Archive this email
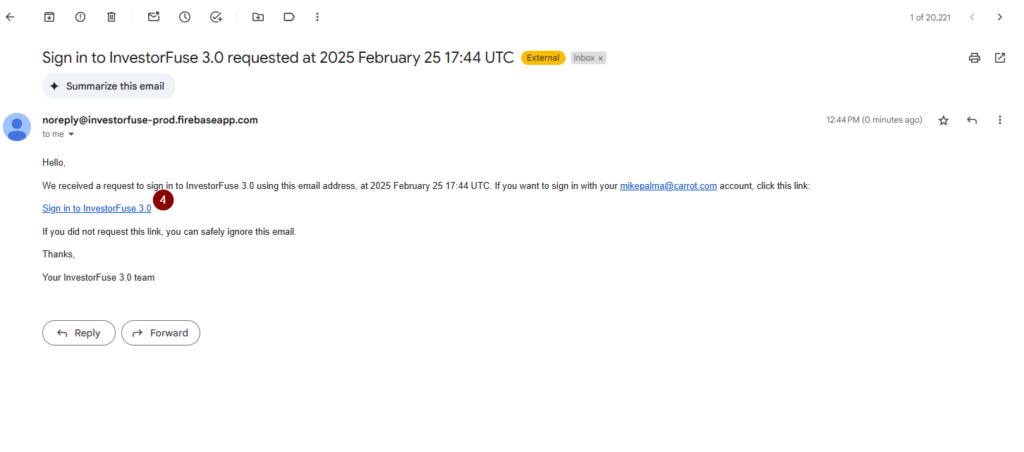This screenshot has width=1024, height=452. point(49,17)
